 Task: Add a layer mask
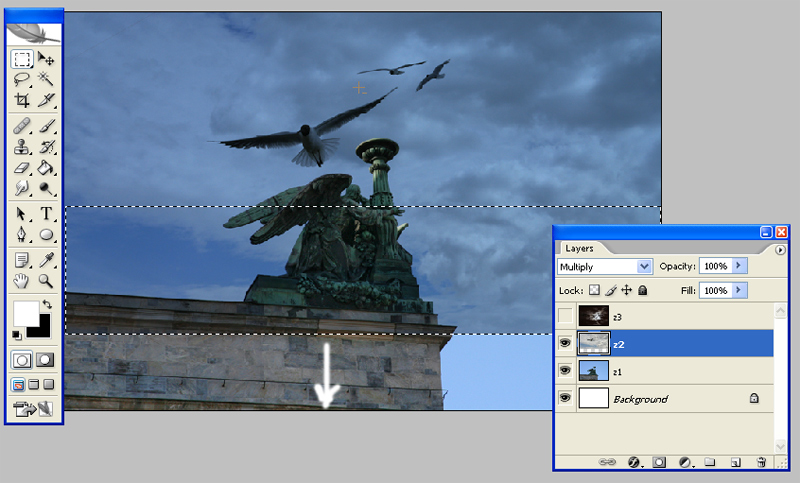659,462
